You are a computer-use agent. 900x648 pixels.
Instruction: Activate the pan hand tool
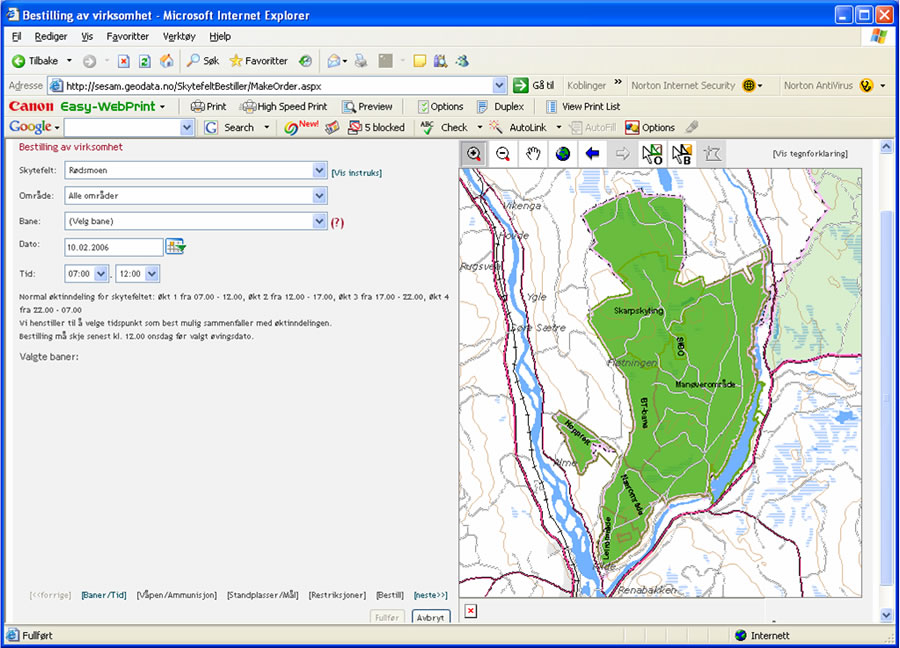point(534,153)
